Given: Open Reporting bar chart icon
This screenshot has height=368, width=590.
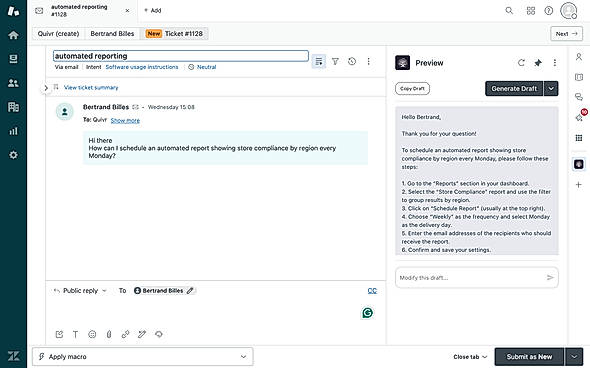Looking at the screenshot, I should (13, 131).
